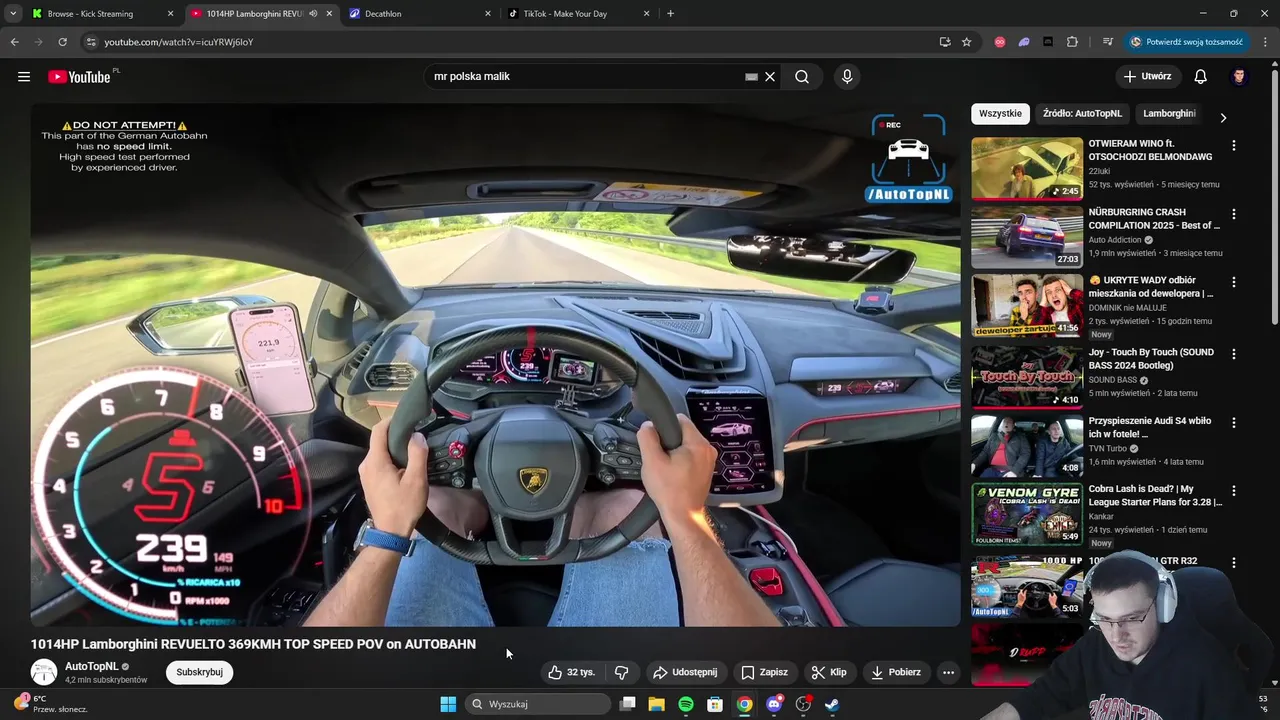Open the Windows Start menu

pyautogui.click(x=448, y=704)
